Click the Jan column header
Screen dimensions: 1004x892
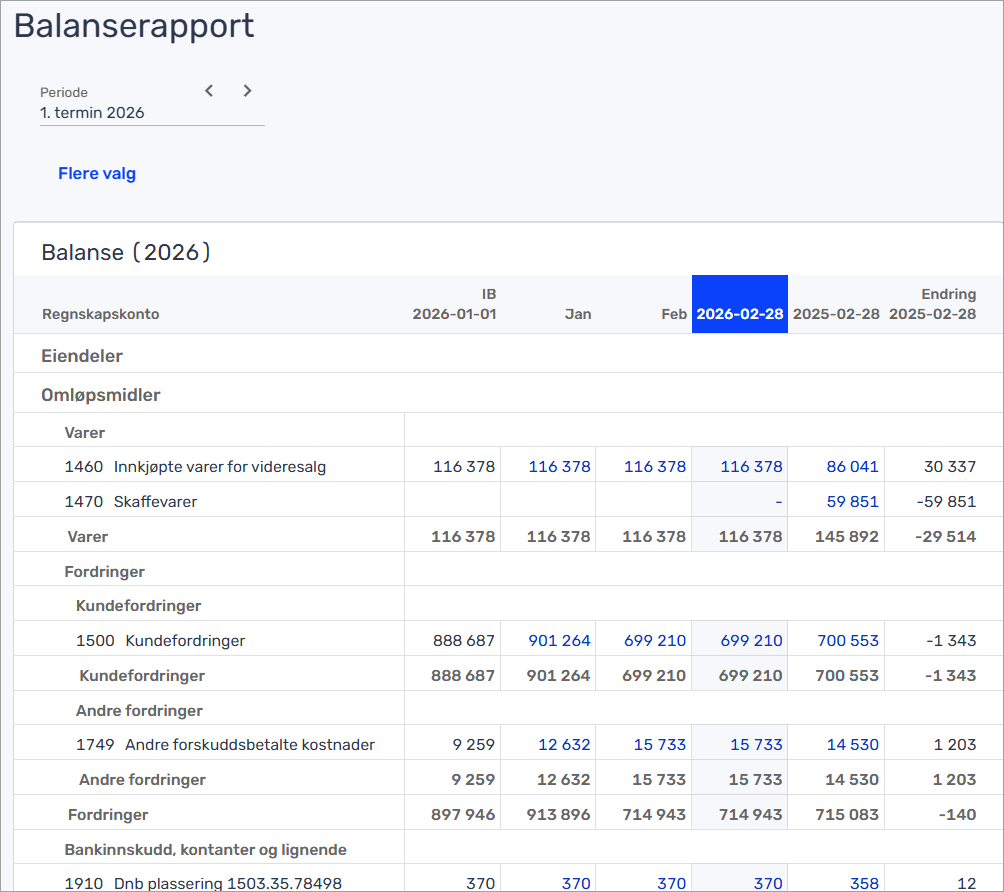(577, 314)
